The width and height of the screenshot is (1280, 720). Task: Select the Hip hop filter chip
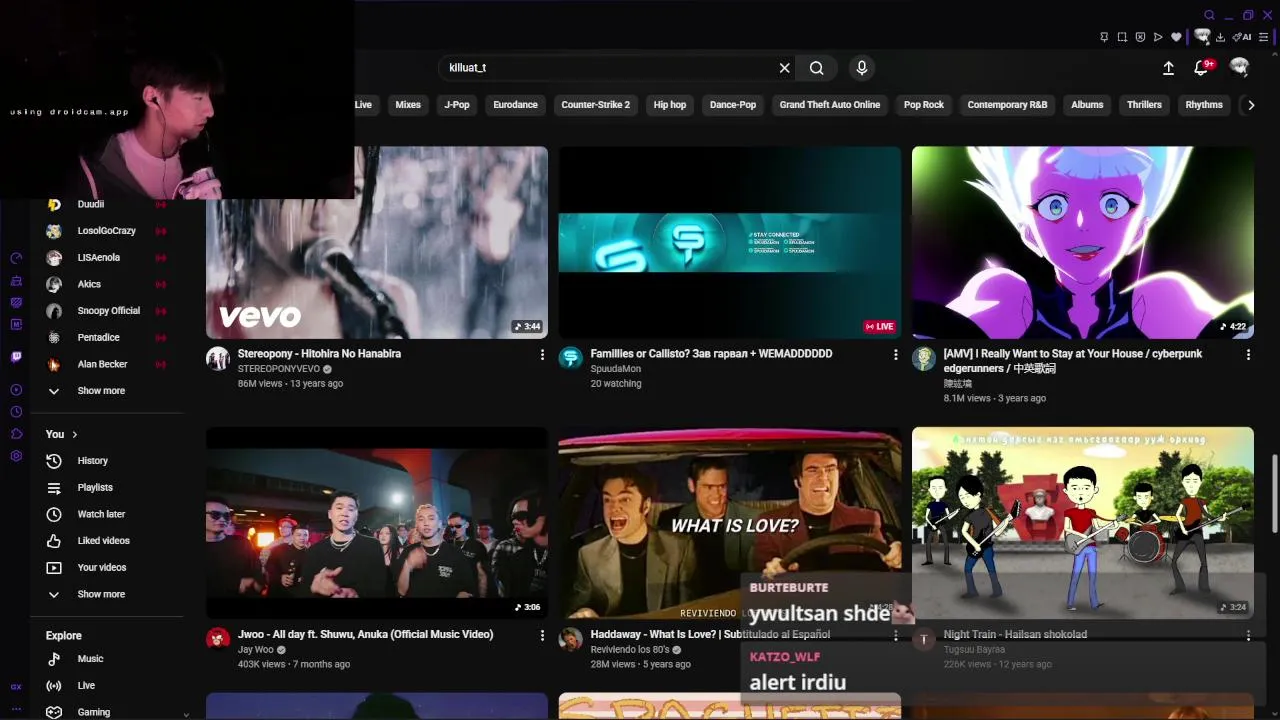click(x=670, y=105)
